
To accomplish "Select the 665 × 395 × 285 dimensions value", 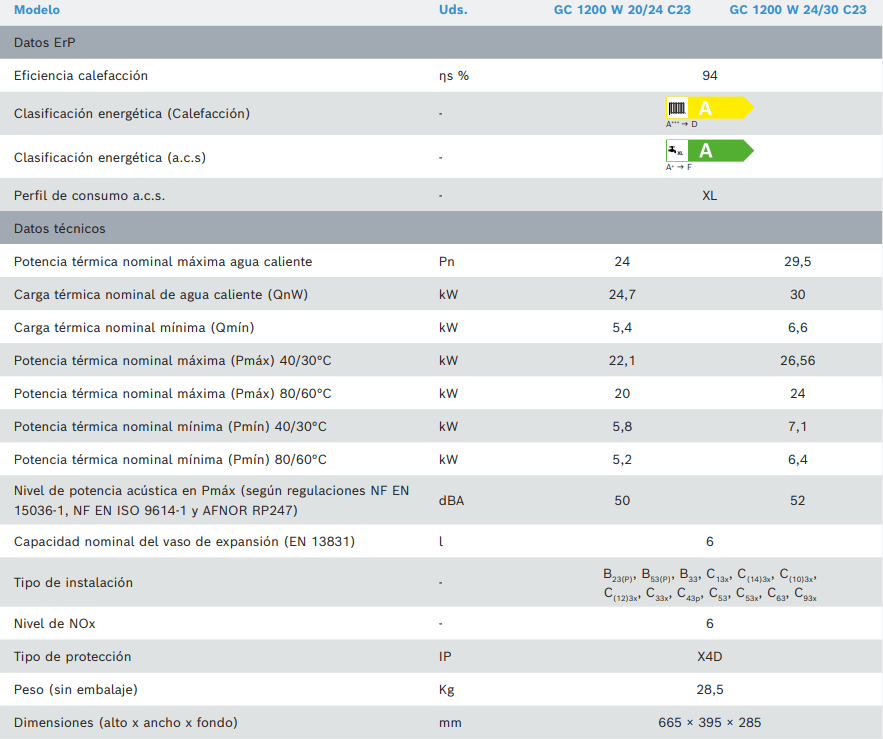I will click(710, 723).
